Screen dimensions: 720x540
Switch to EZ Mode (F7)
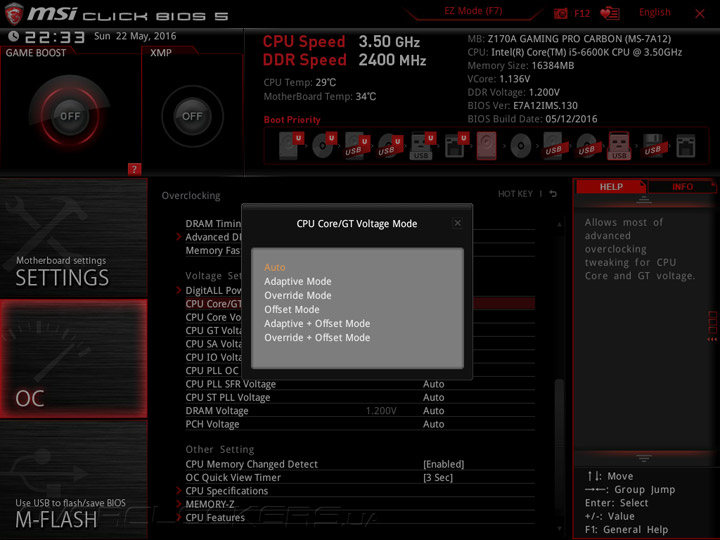point(473,11)
